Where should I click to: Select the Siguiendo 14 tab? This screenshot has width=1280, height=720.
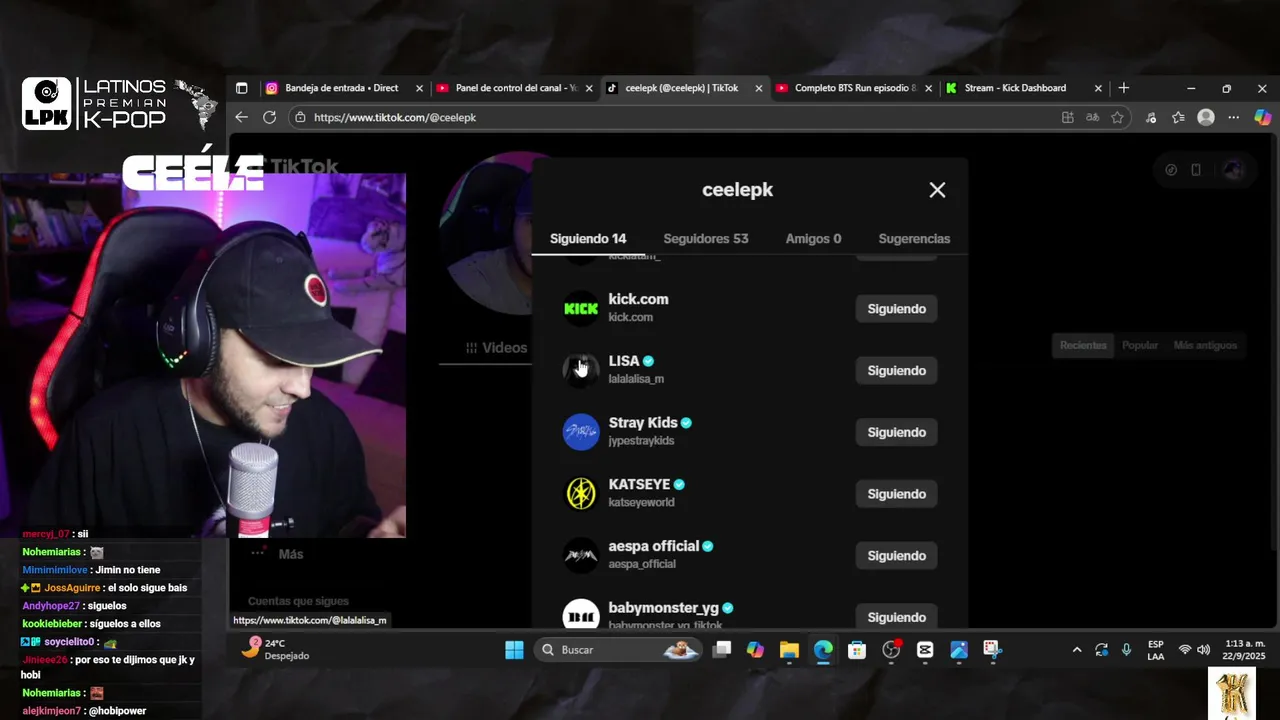[x=588, y=239]
